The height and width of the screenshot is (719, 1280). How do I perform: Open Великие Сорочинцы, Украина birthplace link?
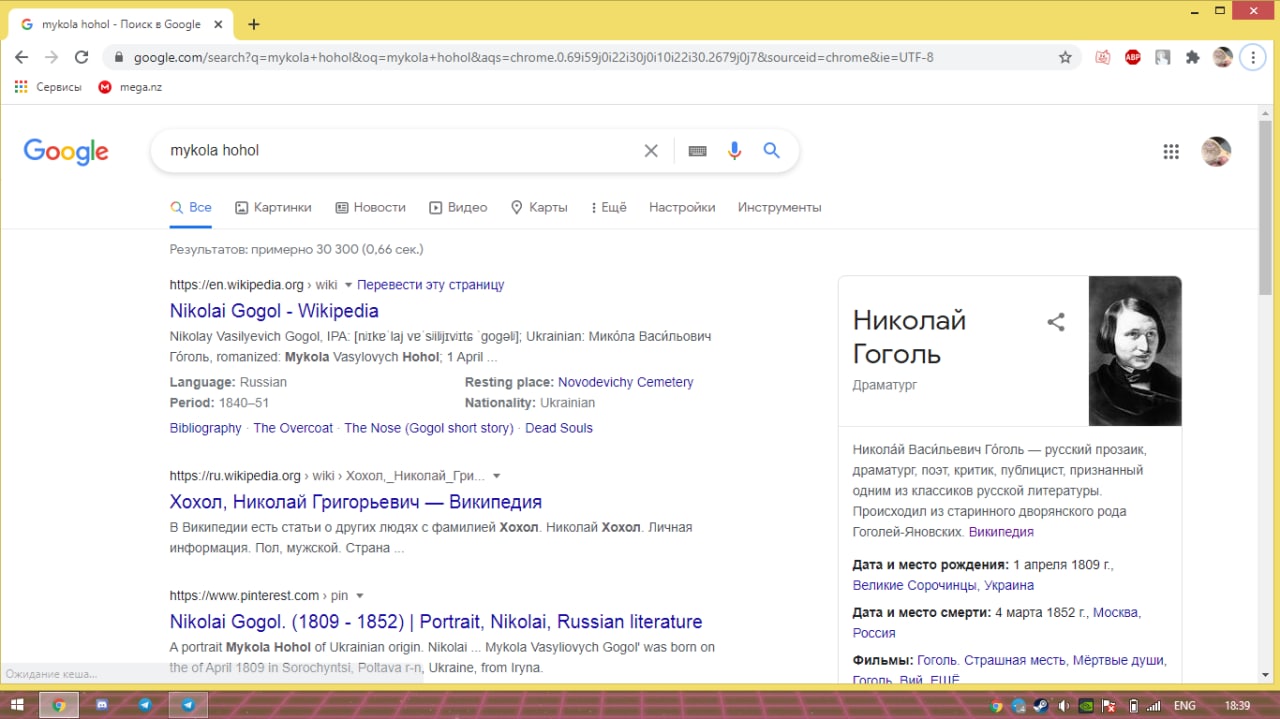point(943,585)
